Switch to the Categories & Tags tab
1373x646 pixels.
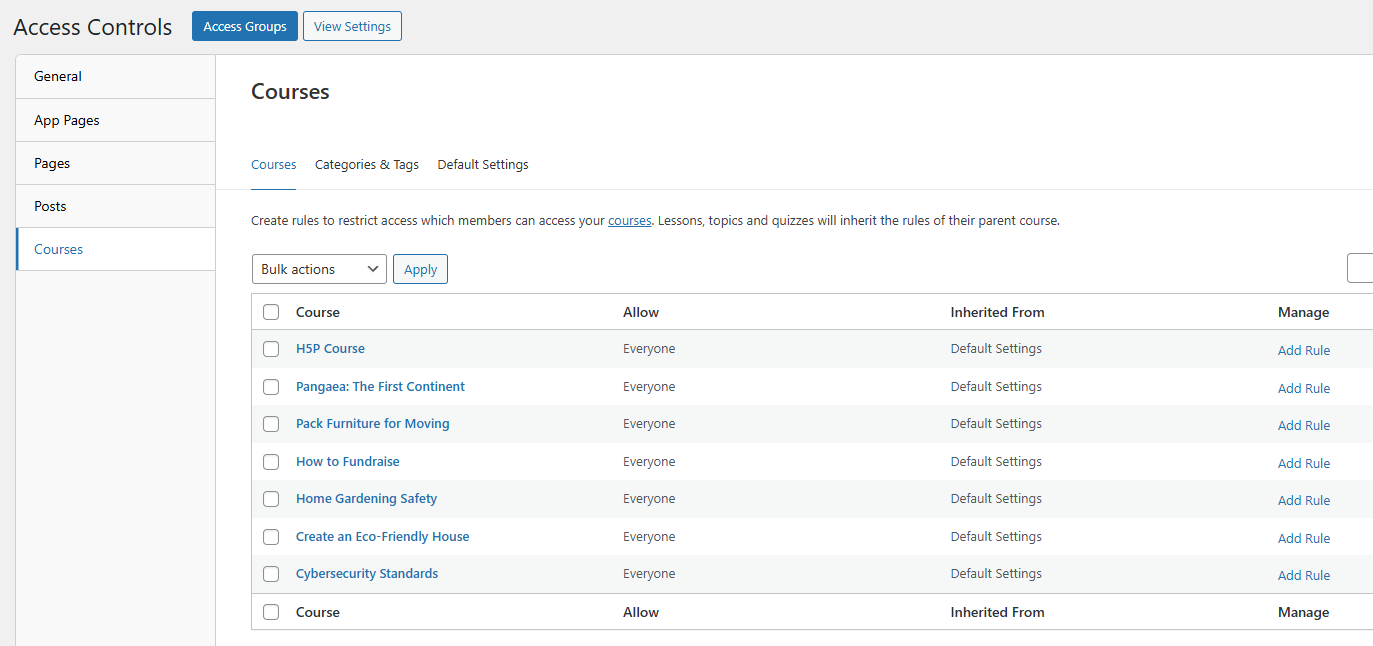(x=366, y=164)
